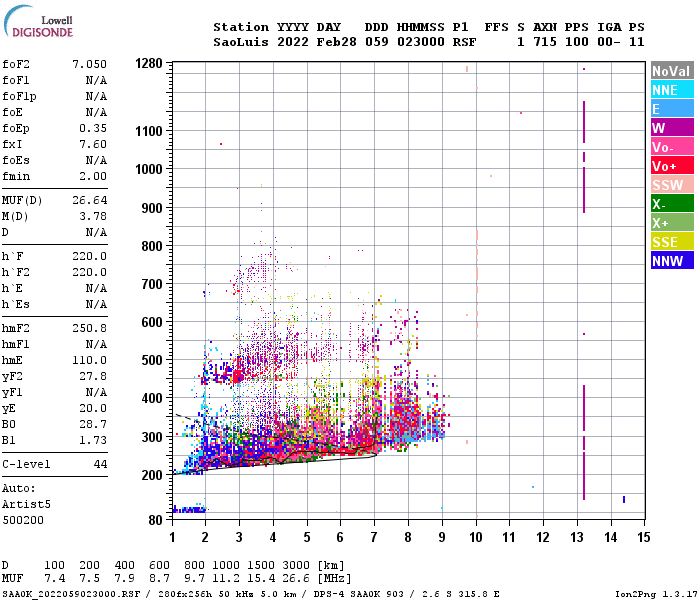The height and width of the screenshot is (600, 700).
Task: Select the W legend swatch
Action: (672, 128)
